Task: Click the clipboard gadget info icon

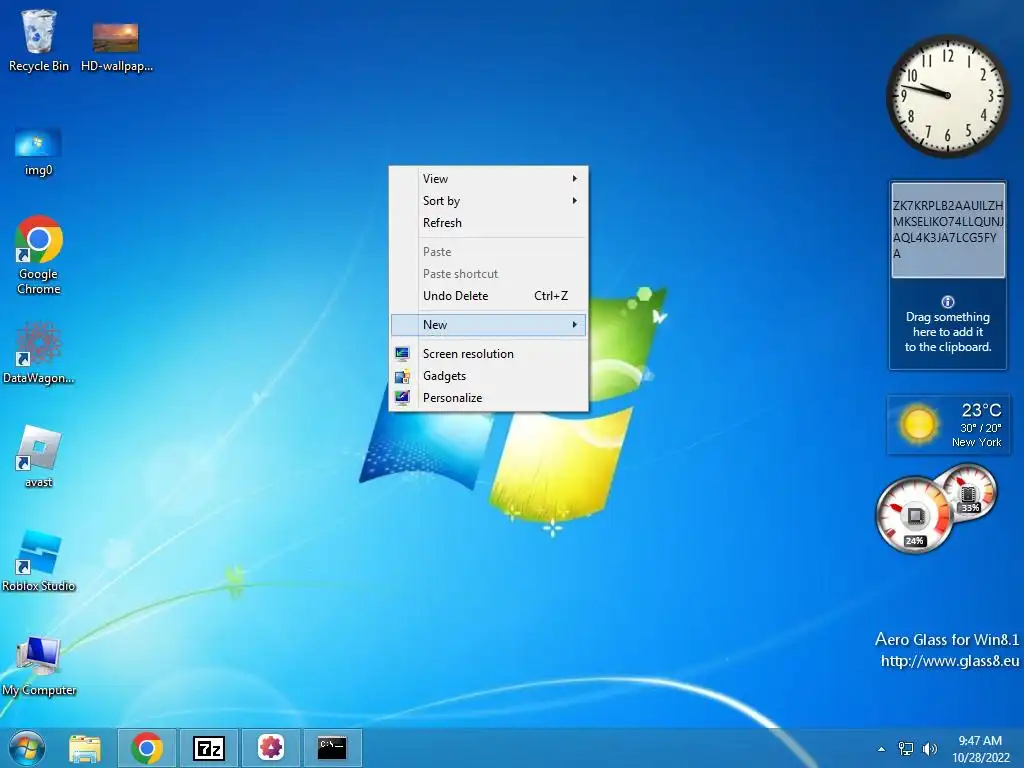Action: click(x=948, y=302)
